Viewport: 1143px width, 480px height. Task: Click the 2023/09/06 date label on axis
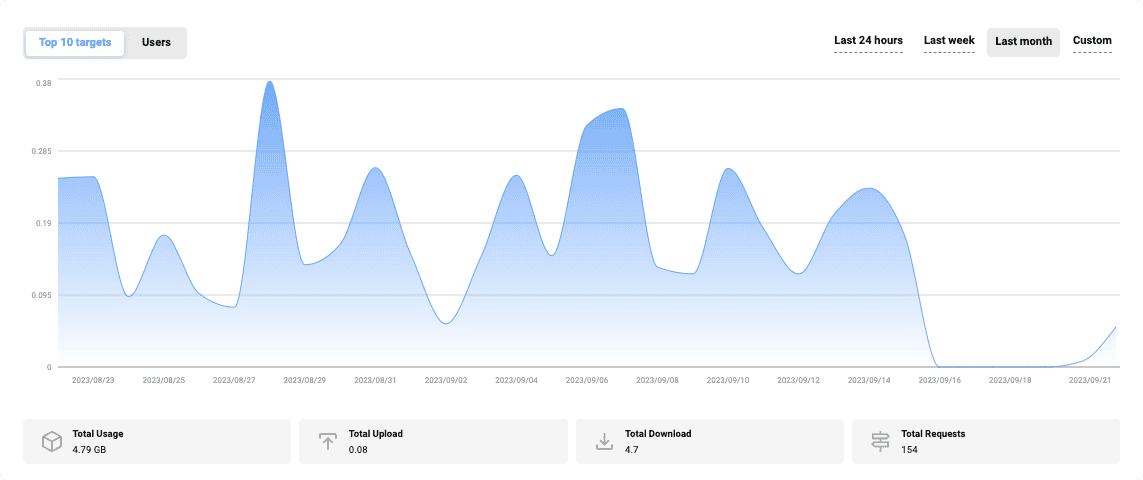click(x=587, y=381)
